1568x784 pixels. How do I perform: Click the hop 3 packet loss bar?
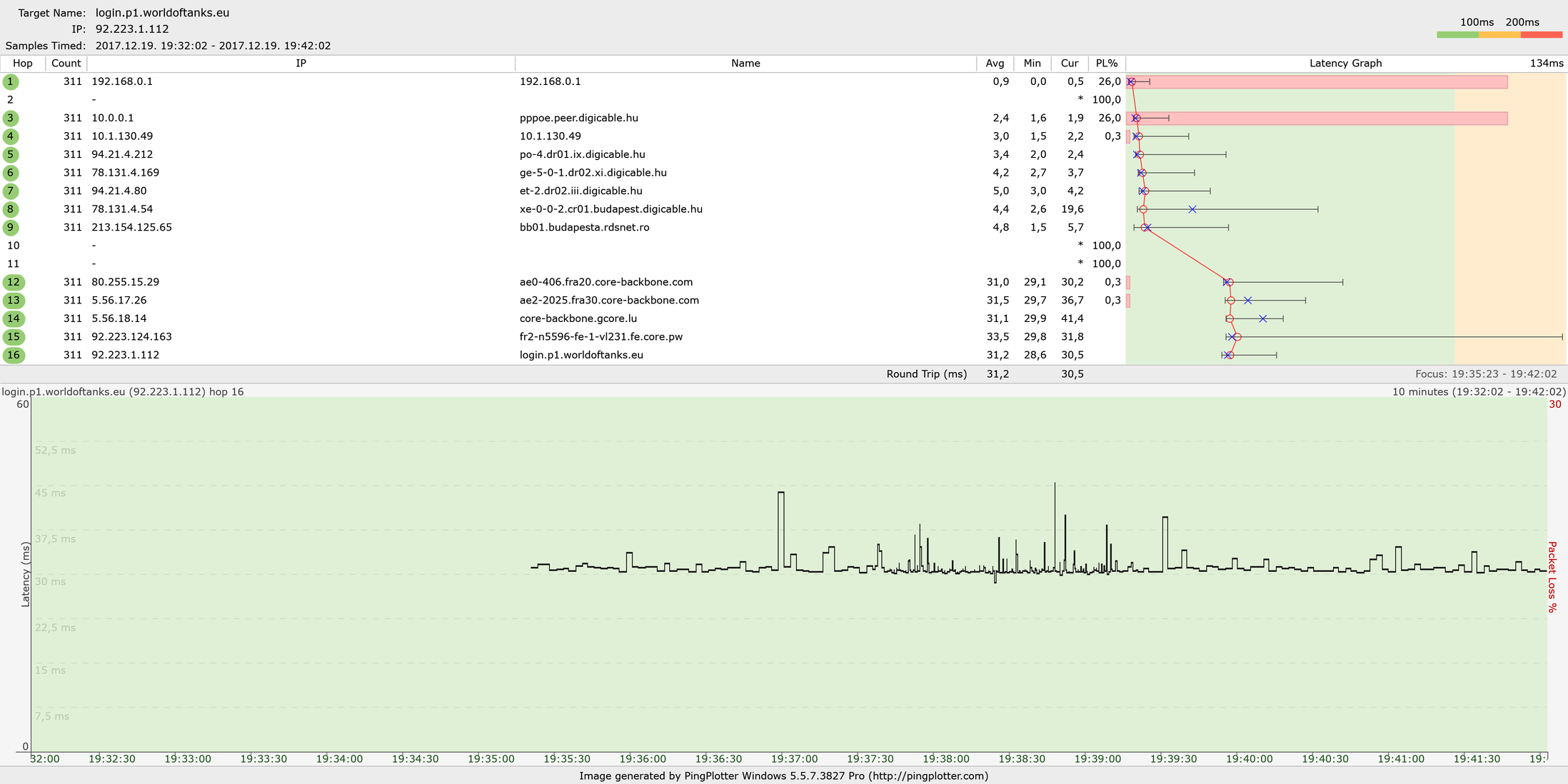(1317, 119)
